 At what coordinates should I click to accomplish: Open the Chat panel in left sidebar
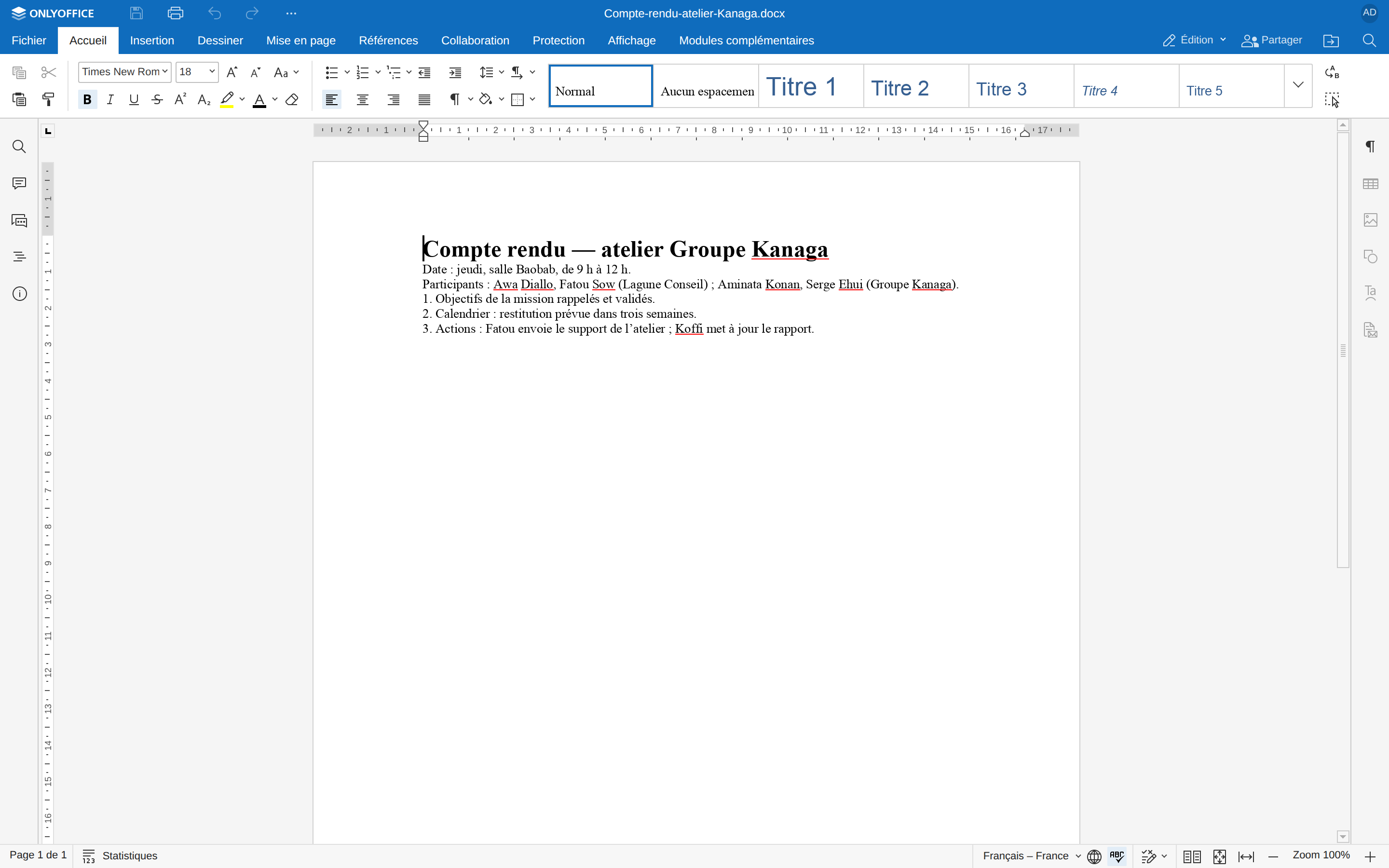coord(19,220)
